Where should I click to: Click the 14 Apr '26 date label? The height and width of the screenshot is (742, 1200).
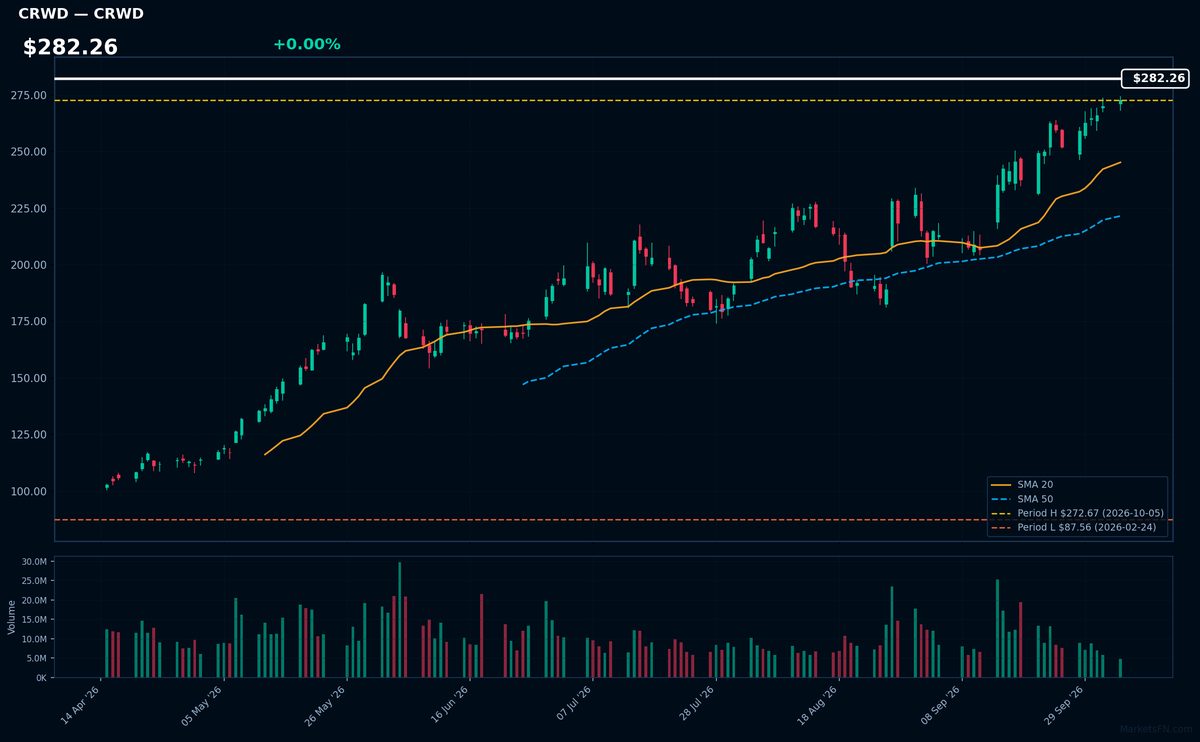[x=81, y=705]
